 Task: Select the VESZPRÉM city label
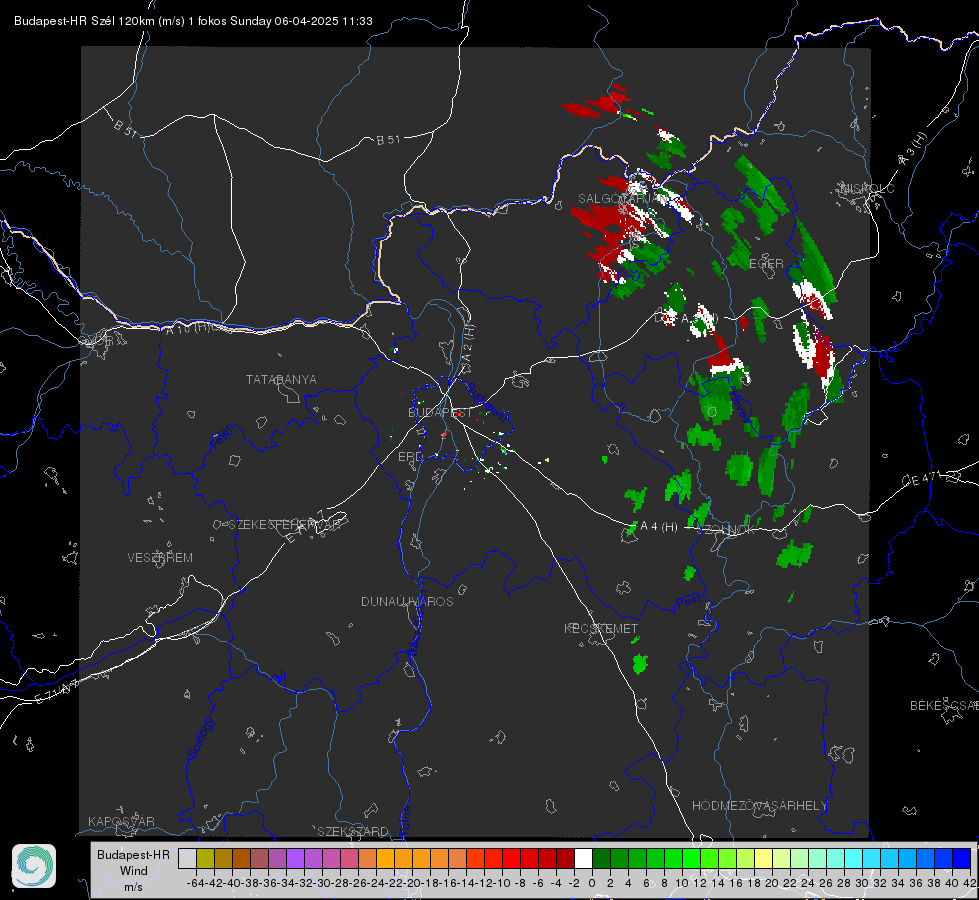[x=160, y=558]
